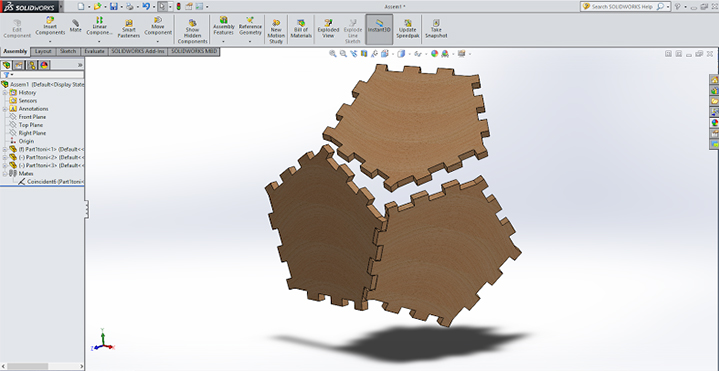Viewport: 719px width, 371px height.
Task: Toggle the Select cursor tool
Action: click(162, 6)
